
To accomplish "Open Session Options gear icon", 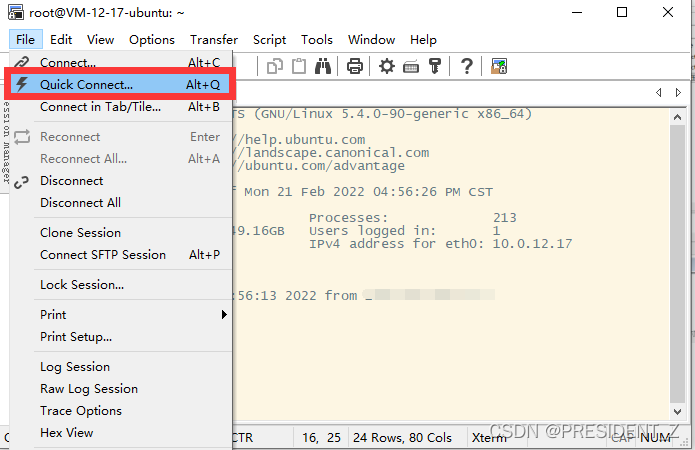I will 387,67.
